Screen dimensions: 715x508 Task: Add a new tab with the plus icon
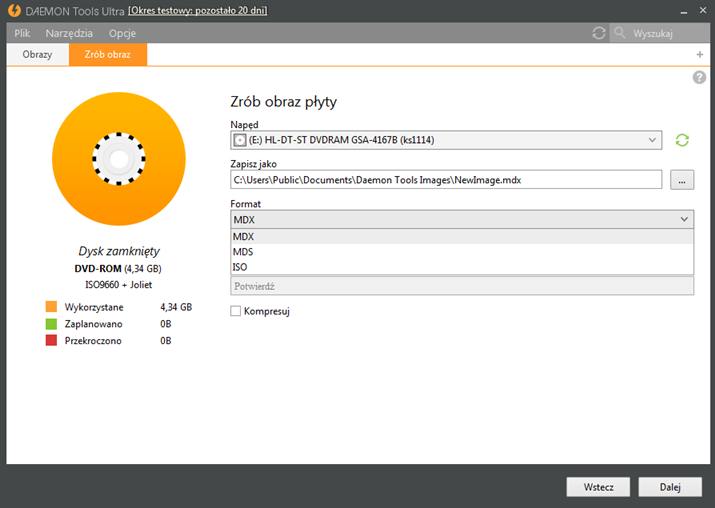coord(699,55)
